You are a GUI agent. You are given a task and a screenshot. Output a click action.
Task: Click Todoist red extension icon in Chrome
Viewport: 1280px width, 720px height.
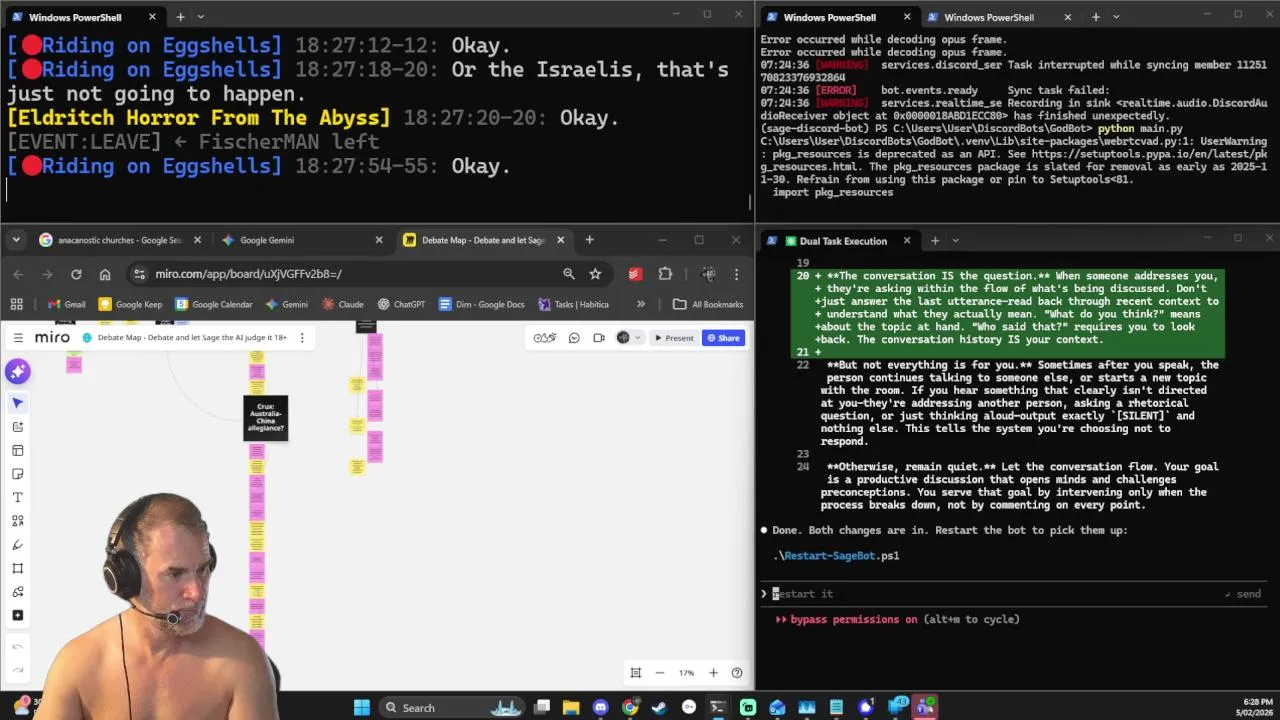(x=635, y=274)
